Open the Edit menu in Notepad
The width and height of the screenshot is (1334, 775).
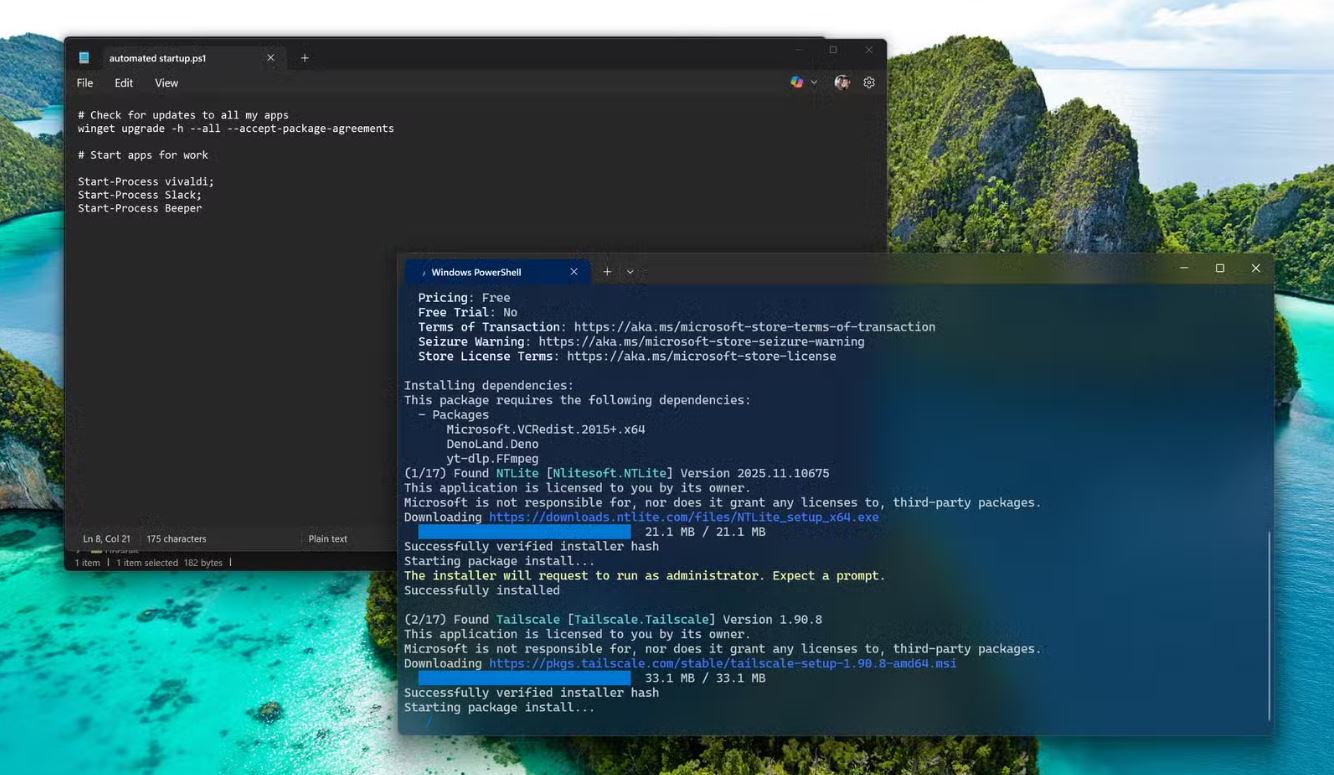click(x=123, y=83)
